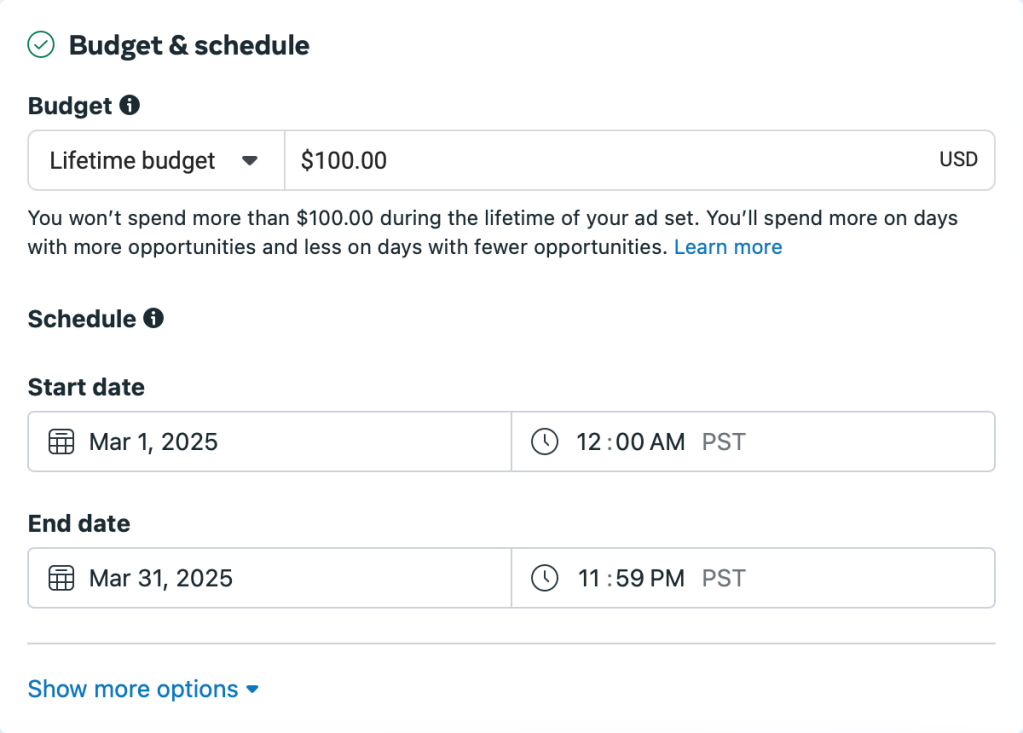
Task: Click the info icon next to Budget
Action: [x=129, y=105]
